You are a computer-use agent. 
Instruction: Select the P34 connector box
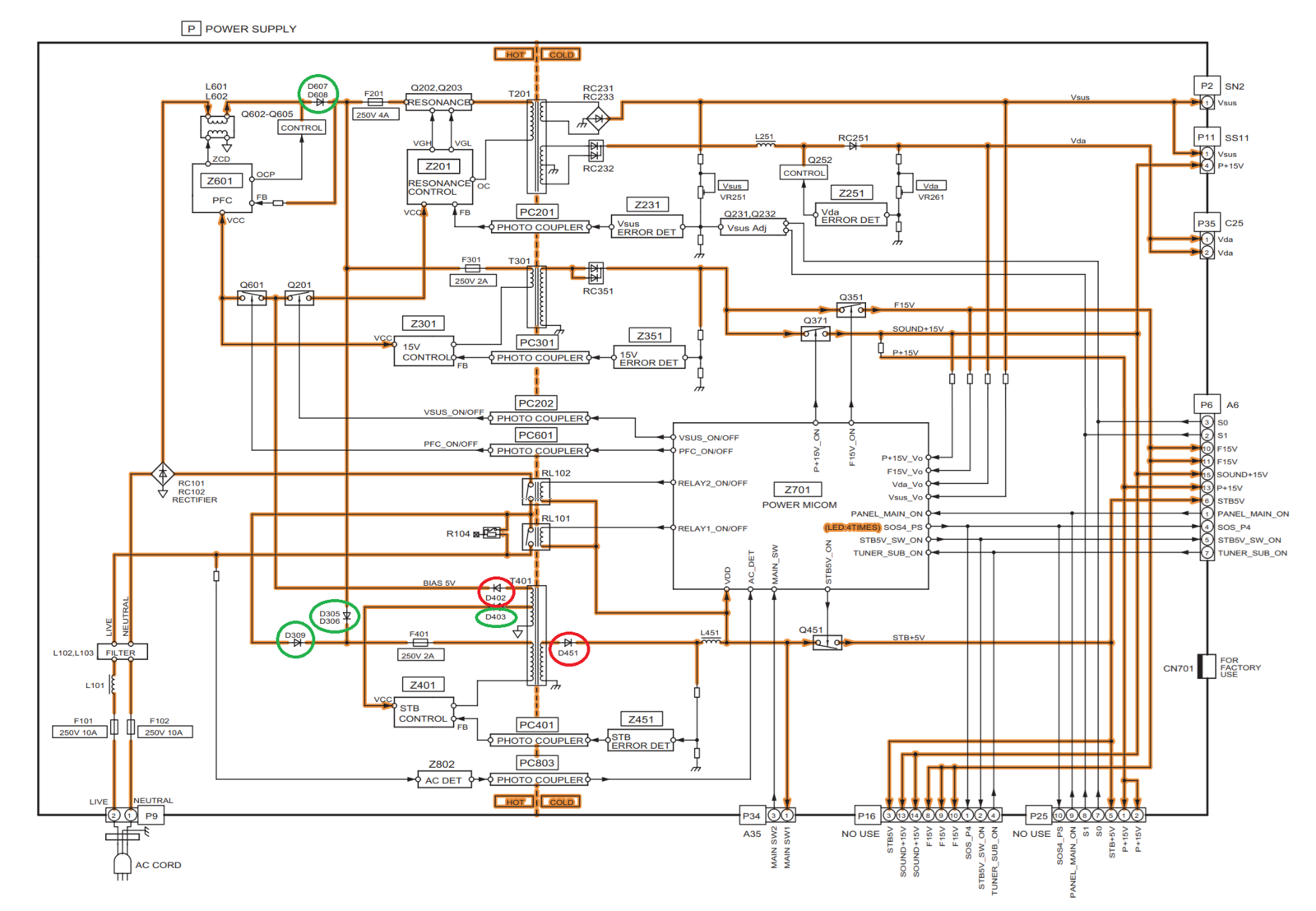[x=752, y=816]
